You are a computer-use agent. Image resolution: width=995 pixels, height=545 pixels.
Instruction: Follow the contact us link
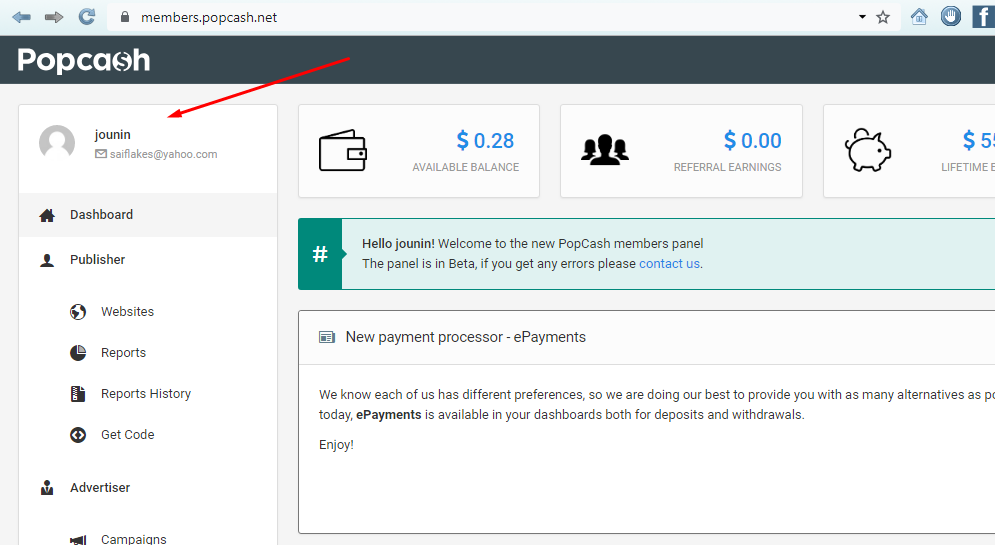point(669,263)
